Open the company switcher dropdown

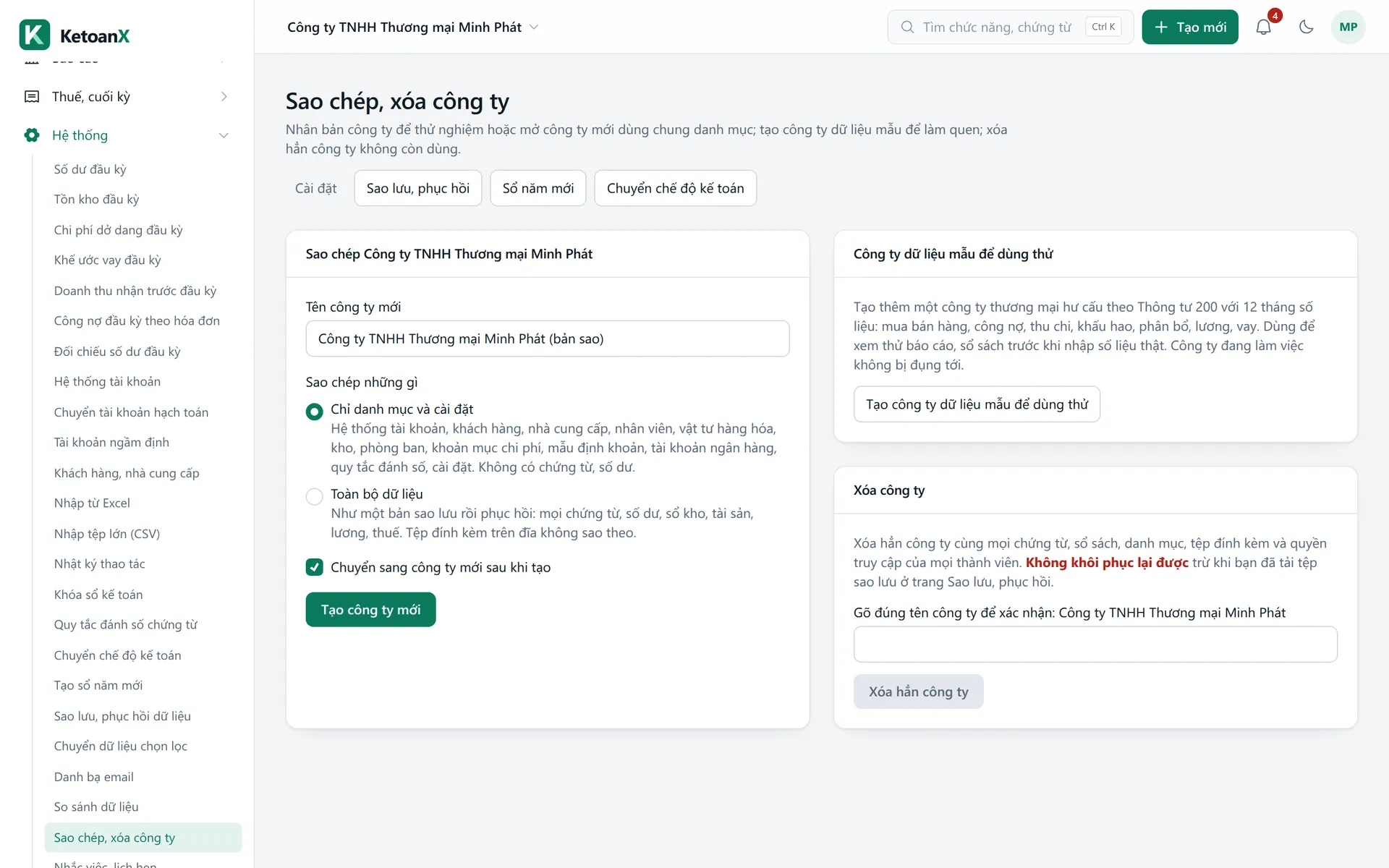413,27
